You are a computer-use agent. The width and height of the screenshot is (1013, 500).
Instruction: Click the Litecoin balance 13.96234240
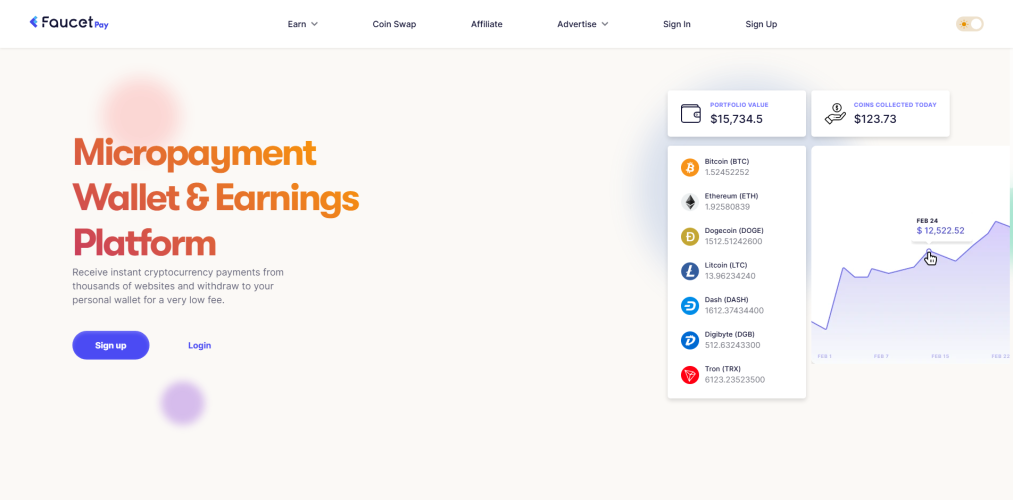[x=730, y=276]
